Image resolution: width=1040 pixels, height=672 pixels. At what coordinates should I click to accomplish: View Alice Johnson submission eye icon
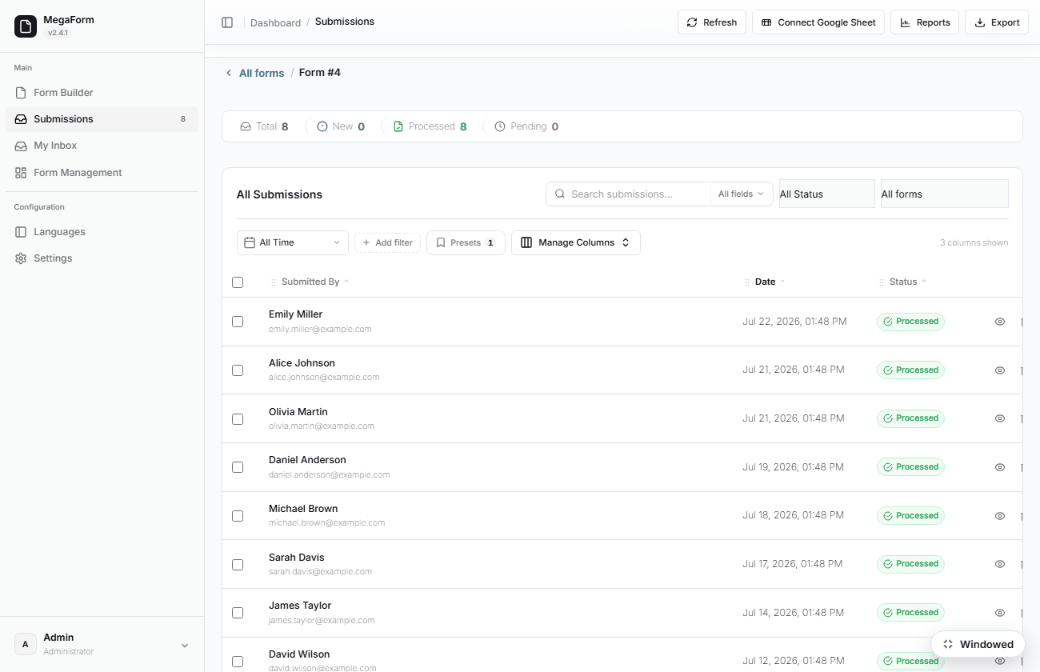coord(1000,370)
